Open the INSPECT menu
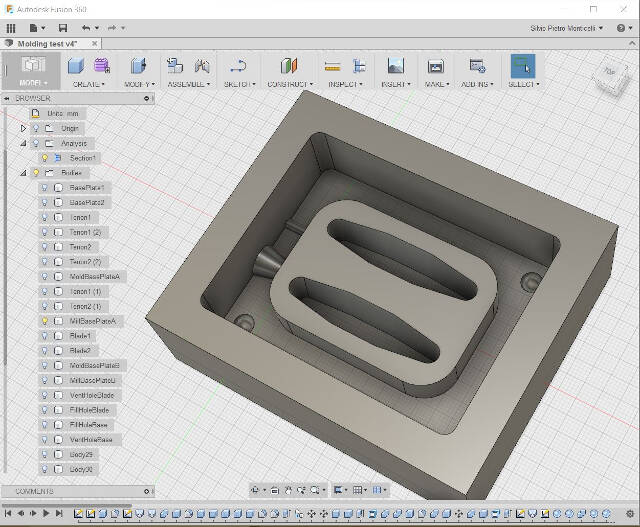The height and width of the screenshot is (527, 640). (345, 84)
